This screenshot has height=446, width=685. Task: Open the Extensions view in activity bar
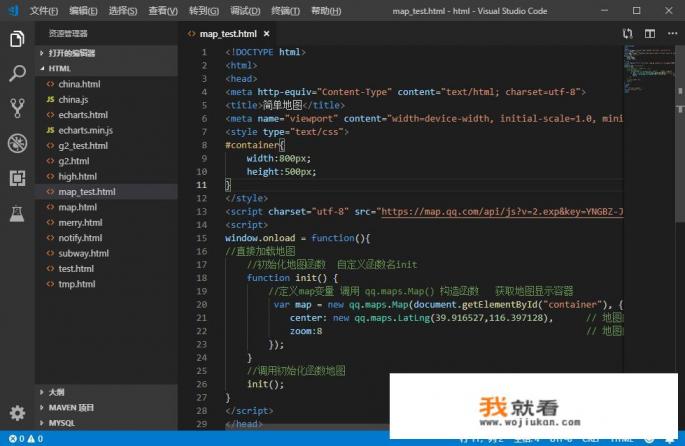17,178
